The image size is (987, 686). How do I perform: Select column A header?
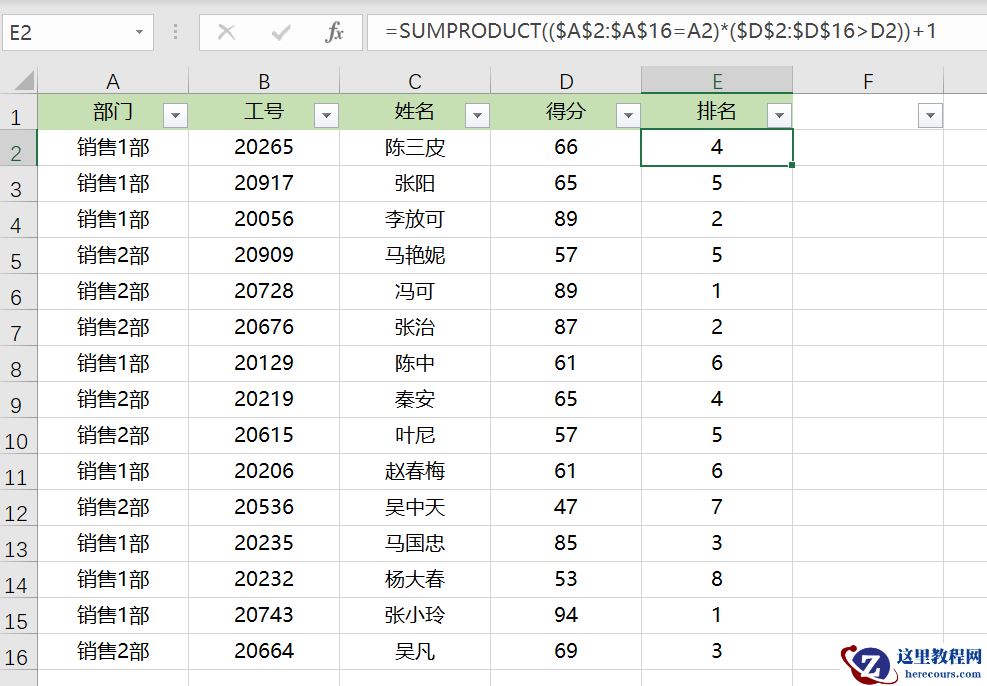tap(113, 81)
